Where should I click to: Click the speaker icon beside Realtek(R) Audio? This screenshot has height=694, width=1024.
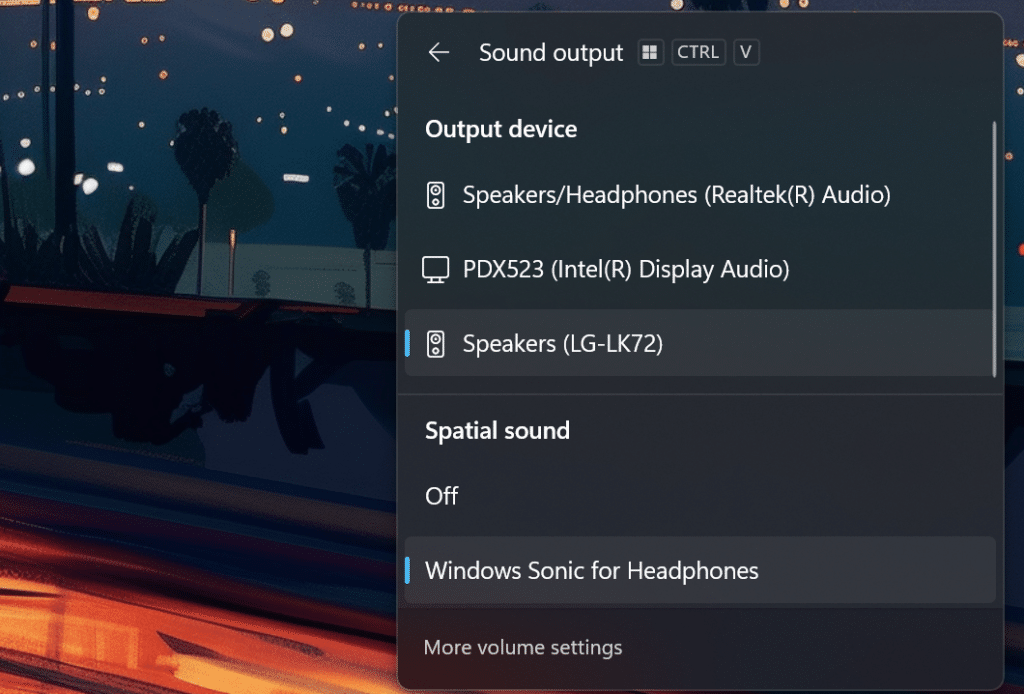[436, 195]
